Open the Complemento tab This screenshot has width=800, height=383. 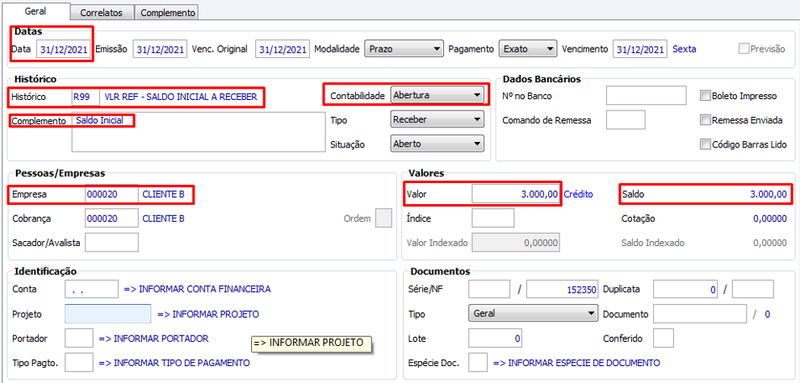click(167, 12)
